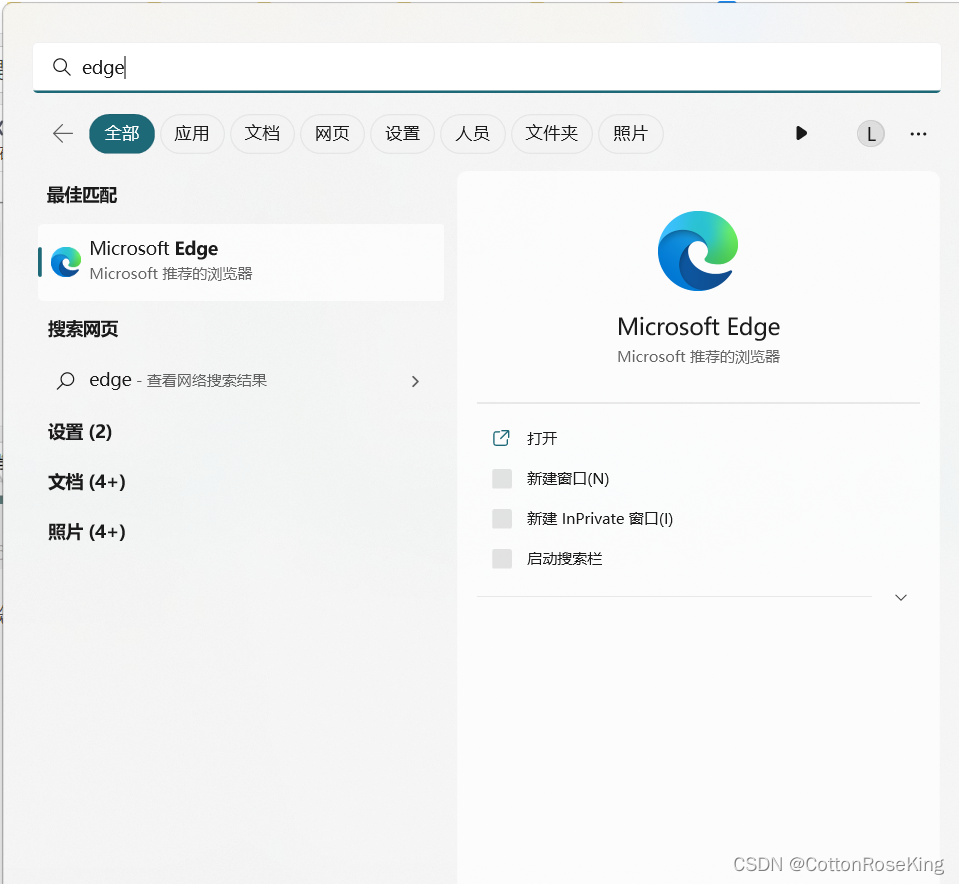
Task: Expand the 照片 (4+) results group
Action: tap(87, 532)
